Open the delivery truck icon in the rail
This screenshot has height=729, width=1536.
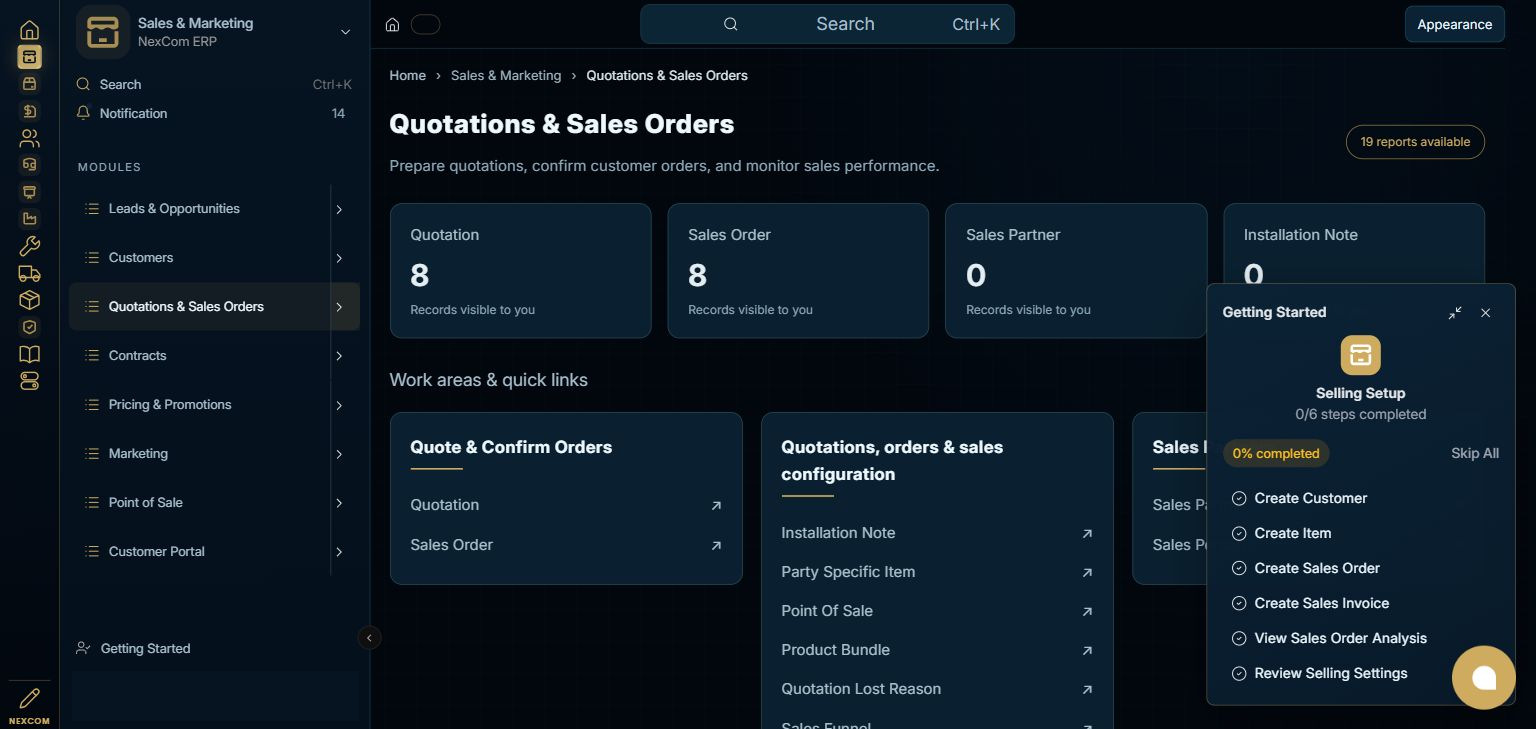pyautogui.click(x=29, y=273)
